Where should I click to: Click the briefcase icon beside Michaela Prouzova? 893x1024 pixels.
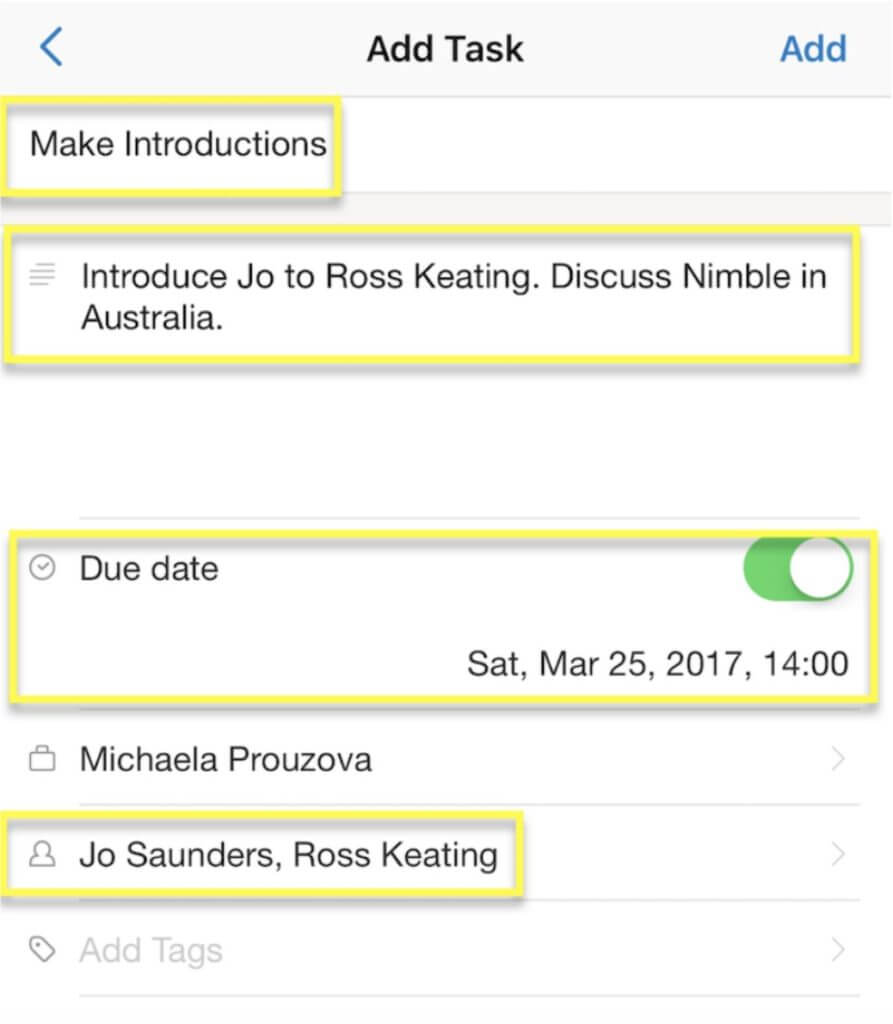[x=42, y=760]
